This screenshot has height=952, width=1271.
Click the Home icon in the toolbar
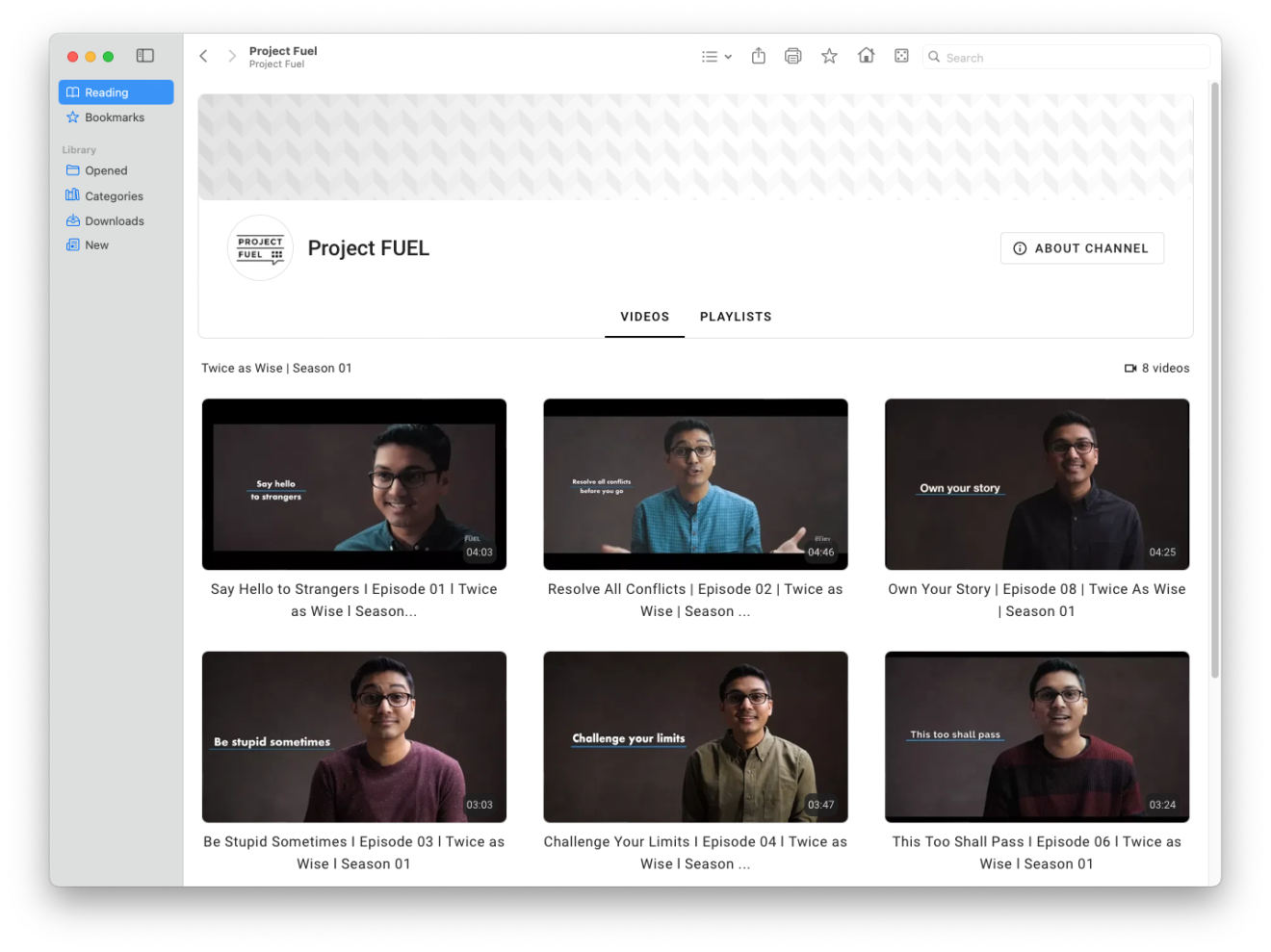pyautogui.click(x=866, y=56)
